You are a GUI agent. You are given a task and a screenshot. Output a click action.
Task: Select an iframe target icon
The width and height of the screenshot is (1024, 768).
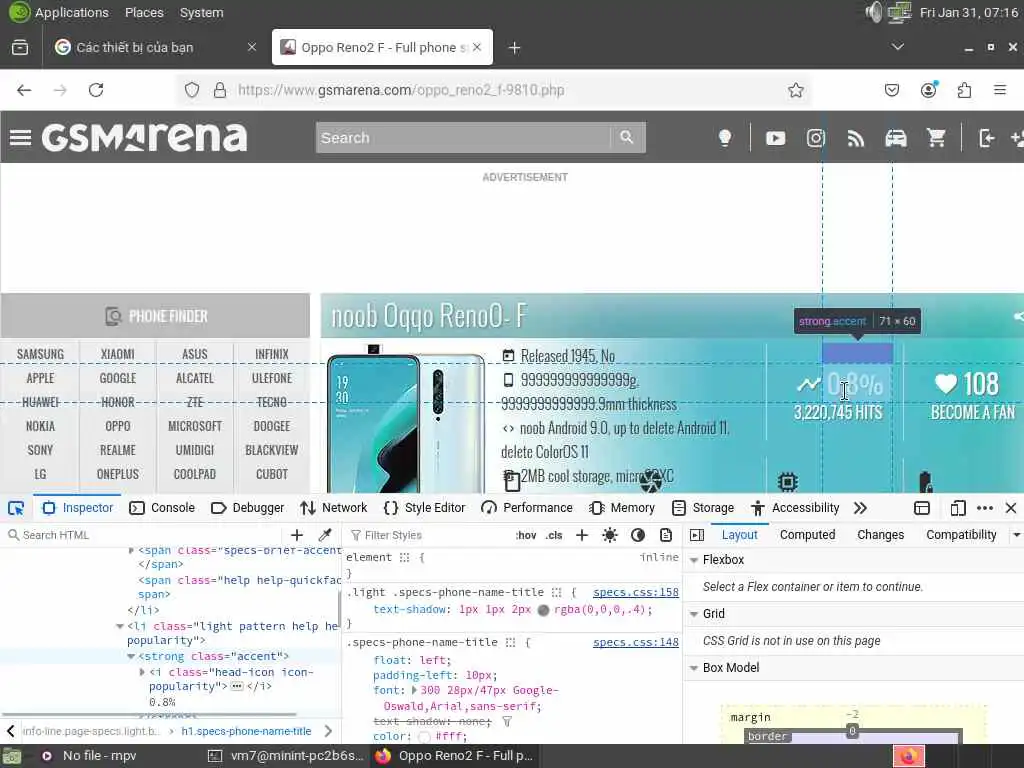tap(921, 508)
